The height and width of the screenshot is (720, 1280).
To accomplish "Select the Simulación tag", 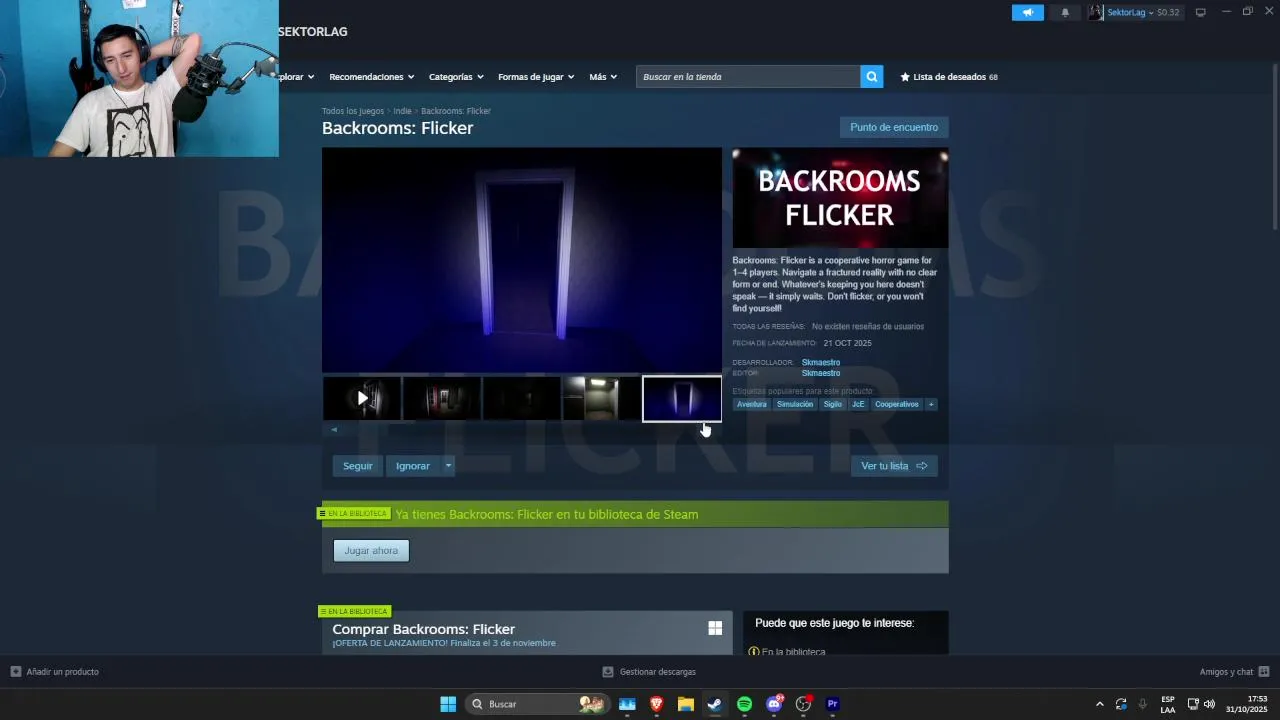I will [795, 404].
